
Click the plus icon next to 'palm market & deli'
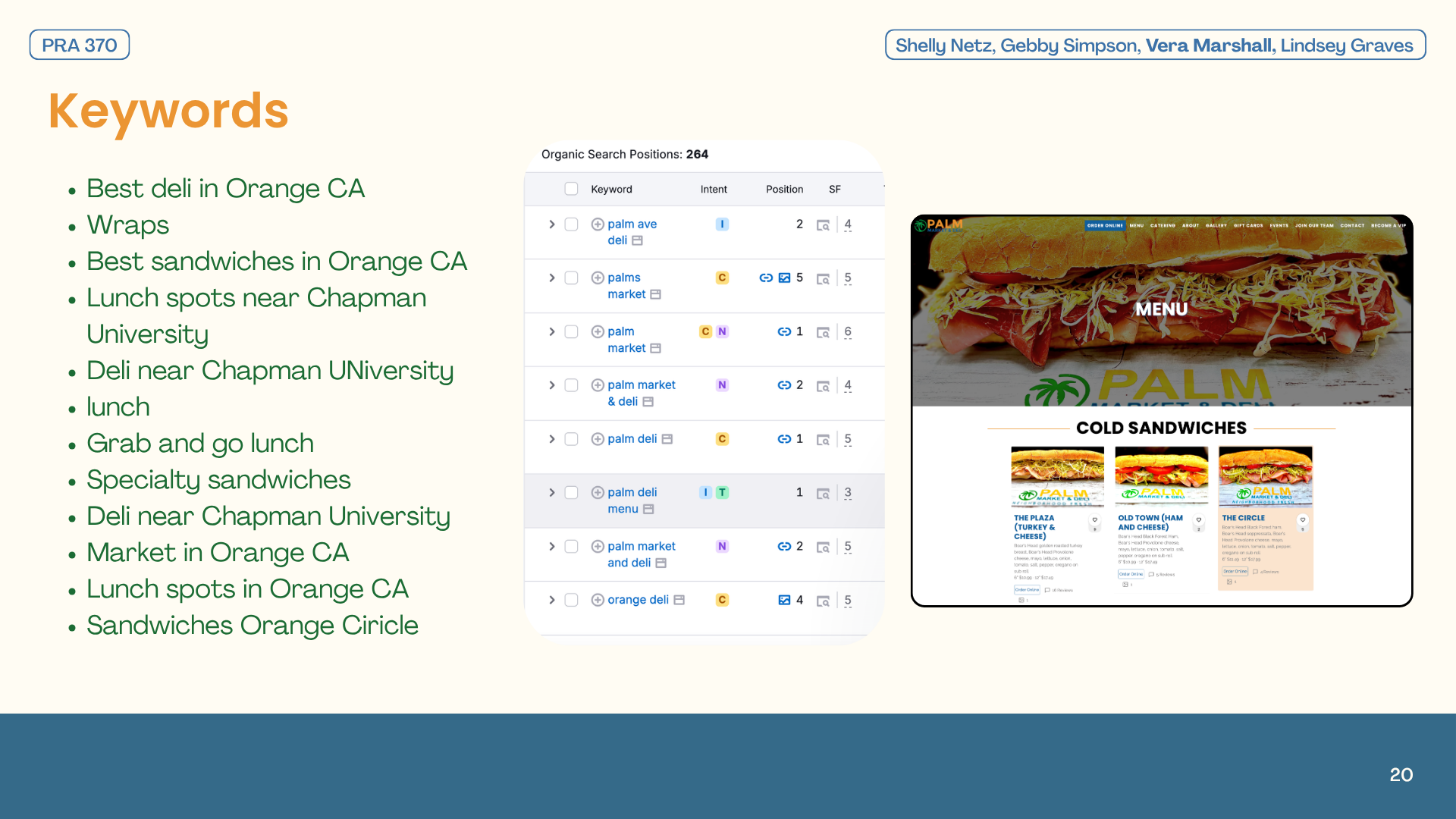(598, 385)
